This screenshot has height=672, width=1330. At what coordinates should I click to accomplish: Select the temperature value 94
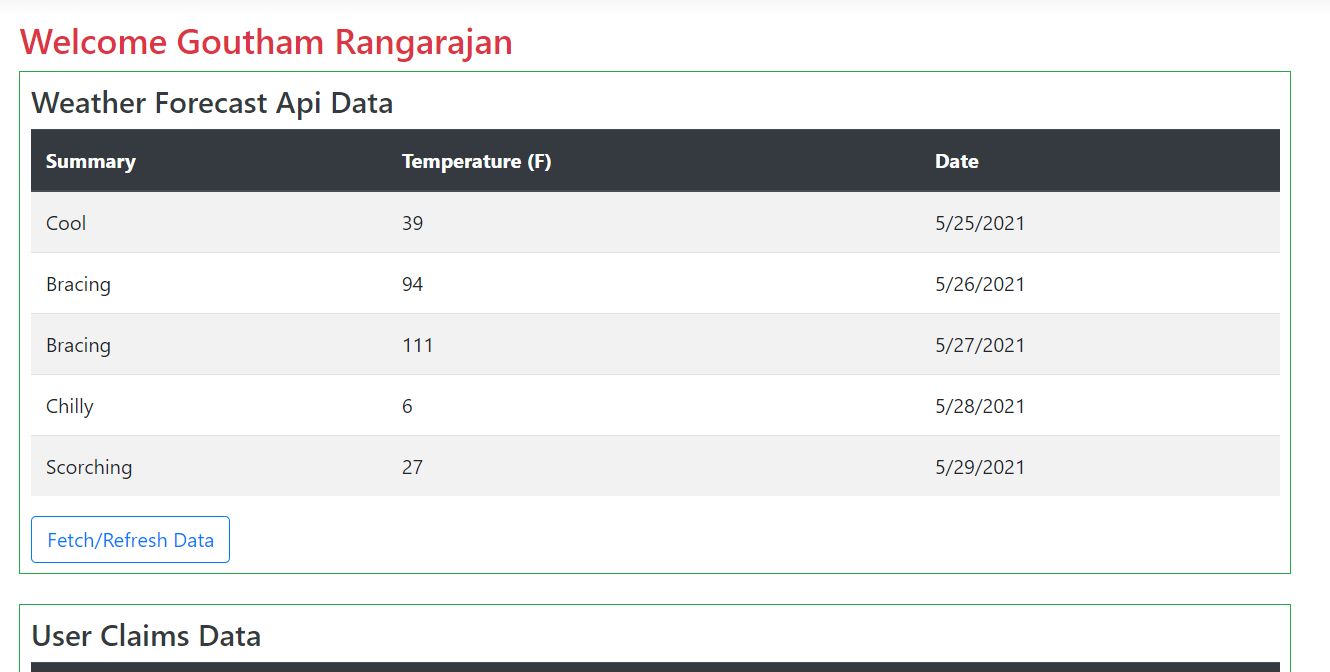[x=413, y=284]
